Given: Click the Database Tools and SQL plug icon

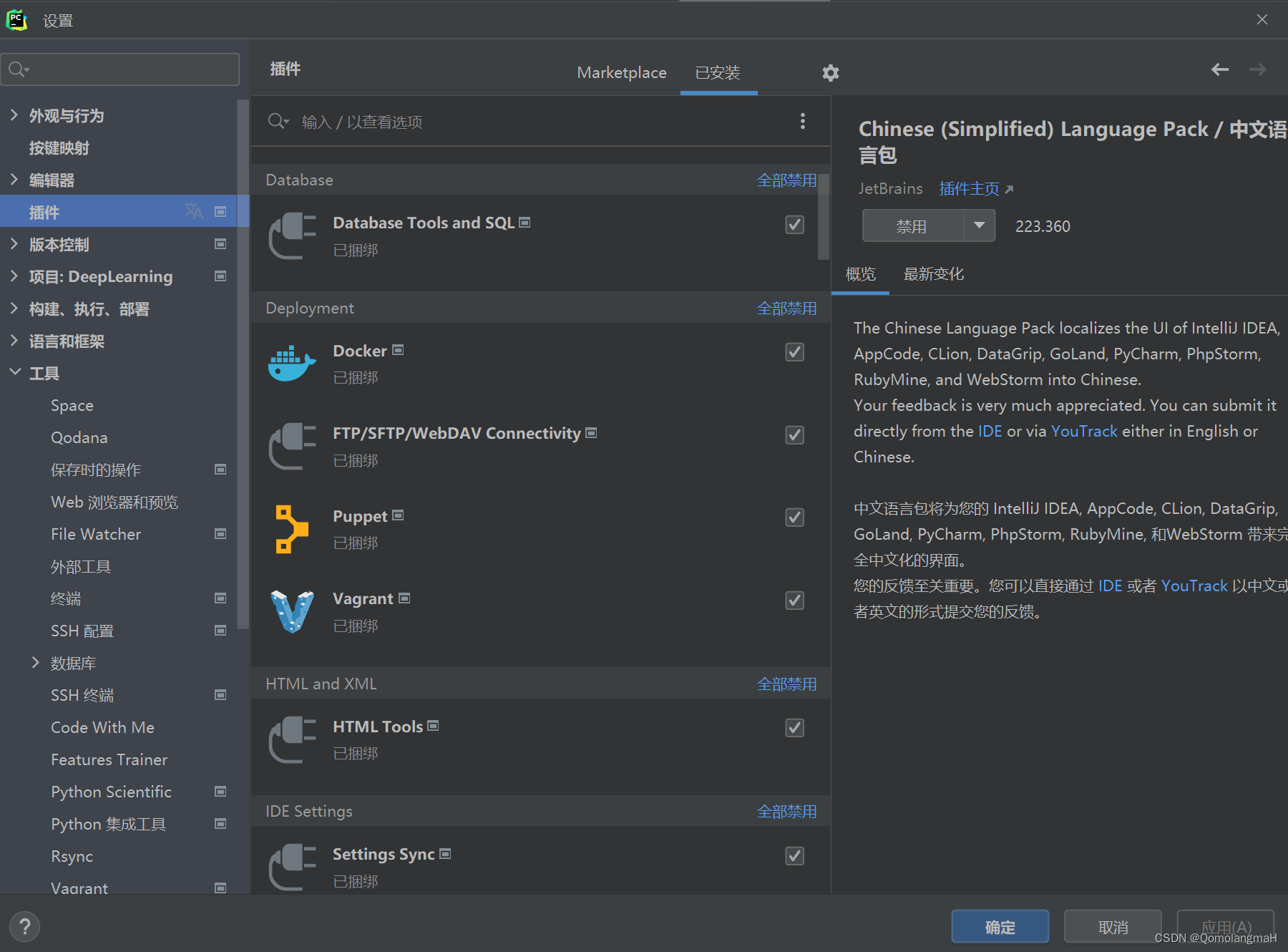Looking at the screenshot, I should coord(292,235).
